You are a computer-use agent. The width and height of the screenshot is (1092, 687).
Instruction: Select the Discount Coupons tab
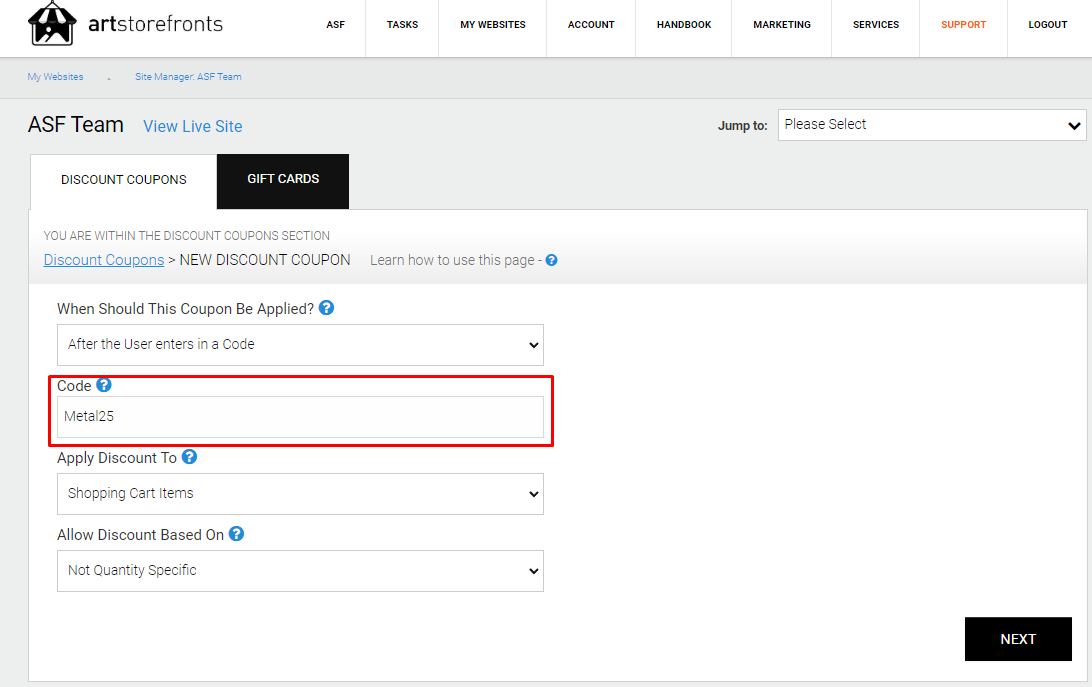pyautogui.click(x=123, y=181)
